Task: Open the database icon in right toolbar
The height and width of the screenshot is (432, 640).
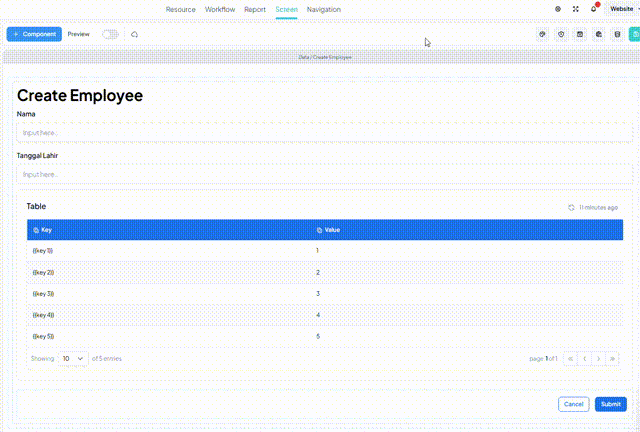Action: pyautogui.click(x=617, y=34)
